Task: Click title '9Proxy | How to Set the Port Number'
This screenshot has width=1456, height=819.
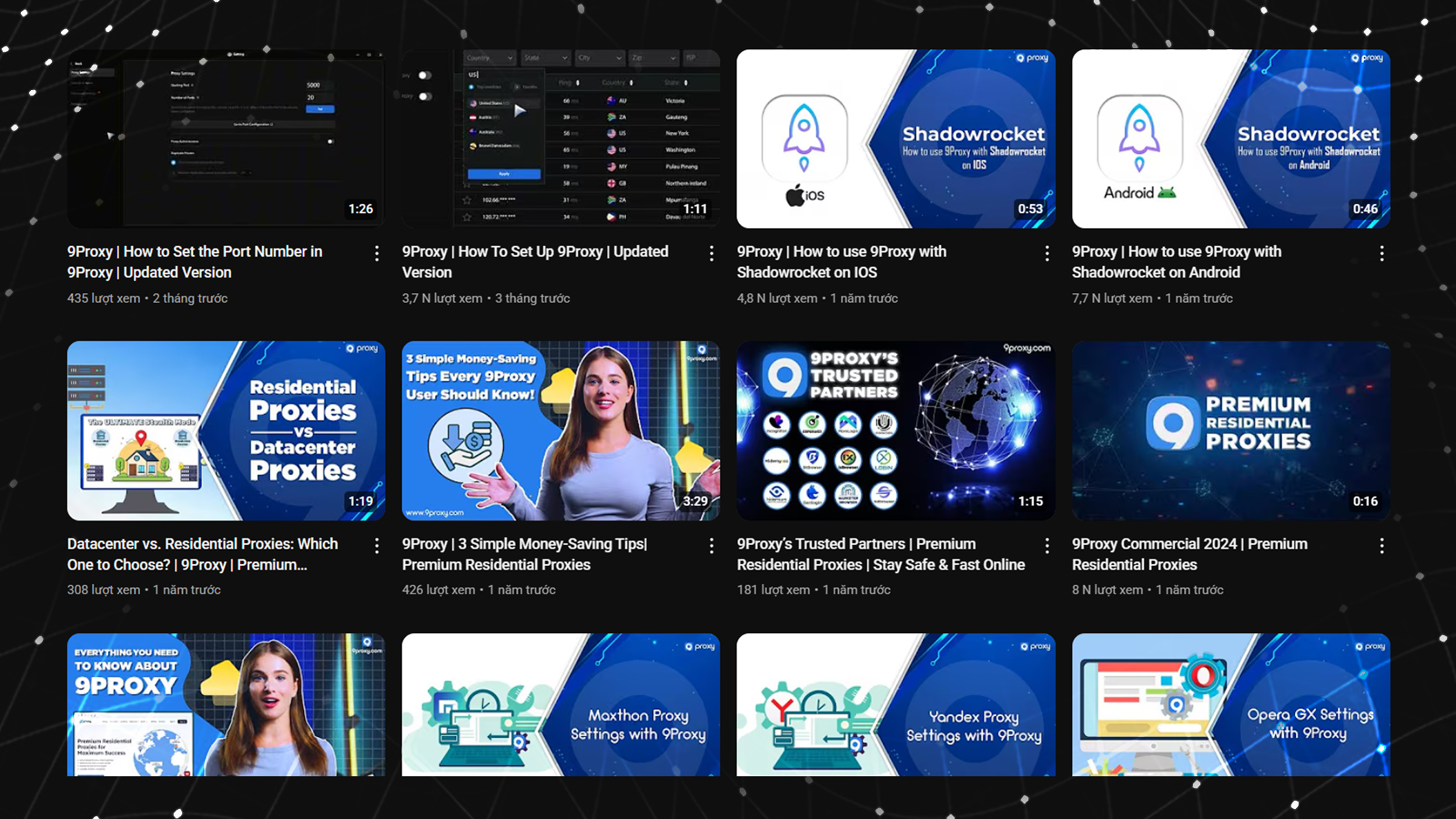Action: [195, 262]
